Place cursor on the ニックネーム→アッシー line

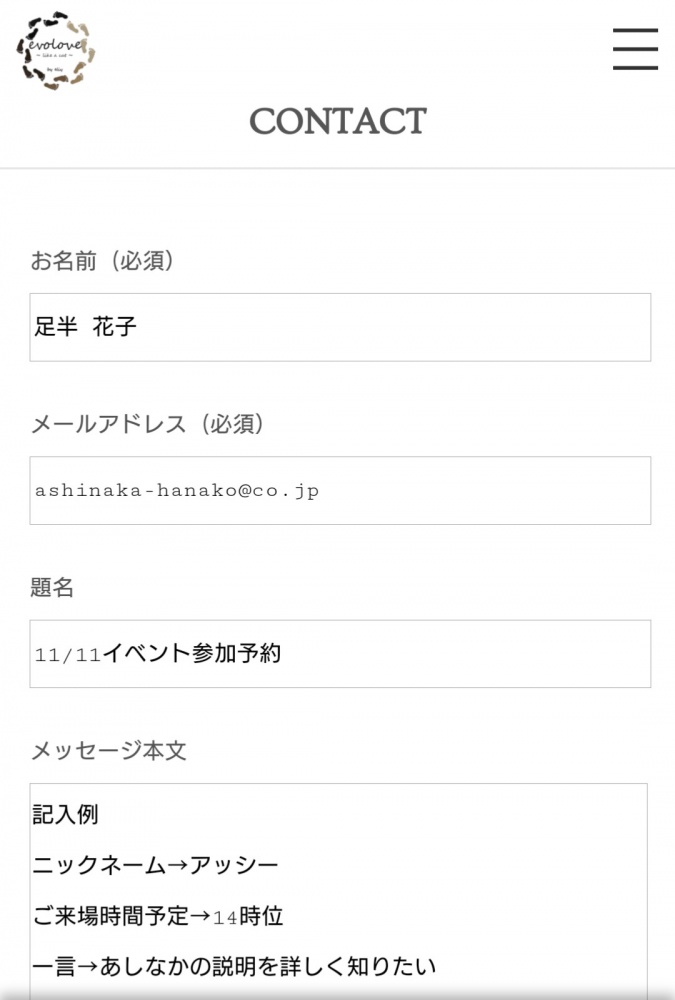click(155, 865)
